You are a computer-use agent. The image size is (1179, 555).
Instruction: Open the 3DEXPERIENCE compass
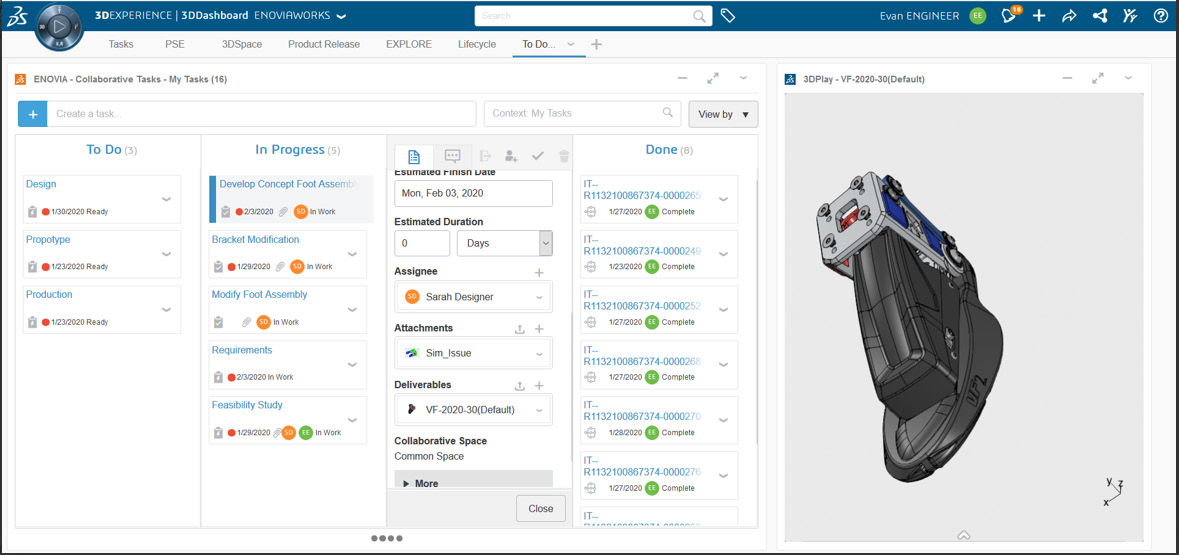[59, 26]
